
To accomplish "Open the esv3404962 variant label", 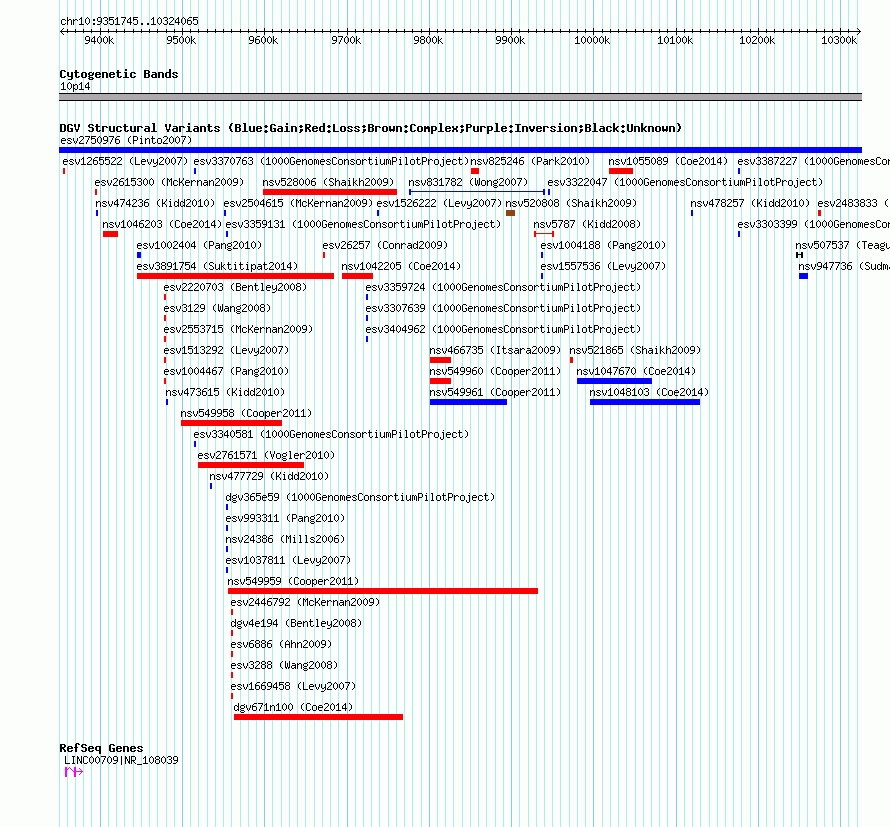I will pos(503,329).
